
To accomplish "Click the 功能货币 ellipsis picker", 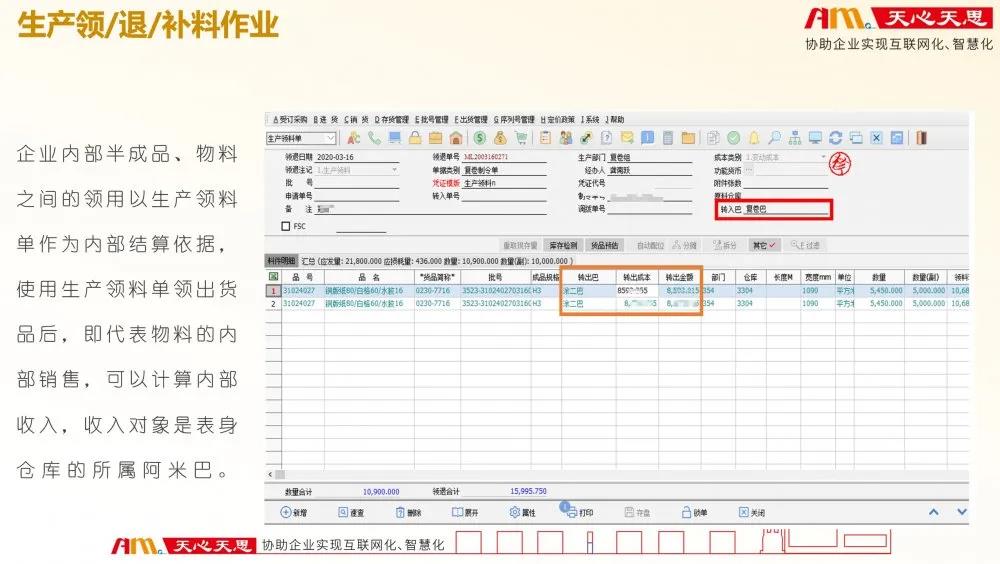I will coord(749,170).
